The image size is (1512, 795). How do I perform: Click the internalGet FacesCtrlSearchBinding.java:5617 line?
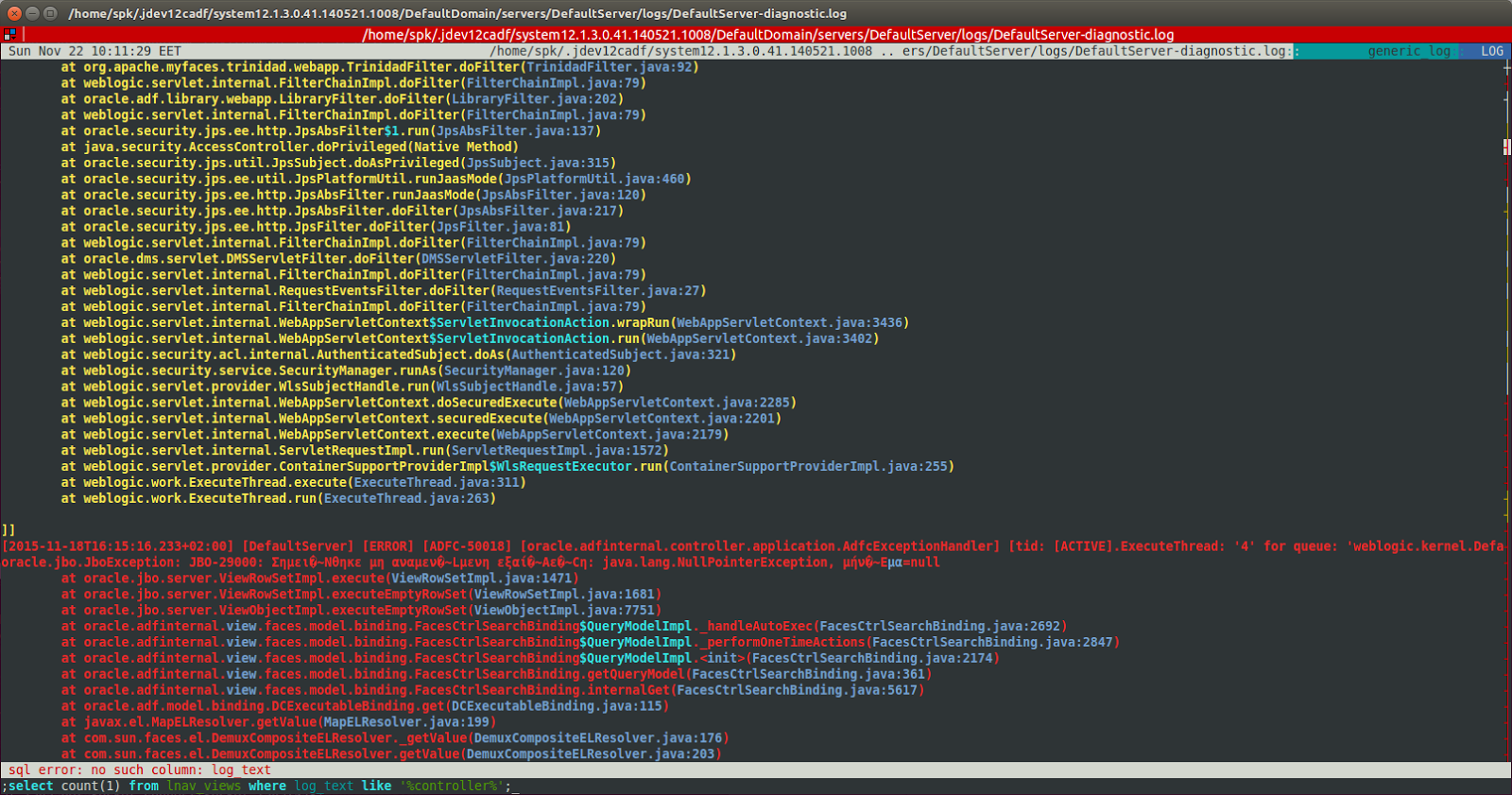pos(492,691)
